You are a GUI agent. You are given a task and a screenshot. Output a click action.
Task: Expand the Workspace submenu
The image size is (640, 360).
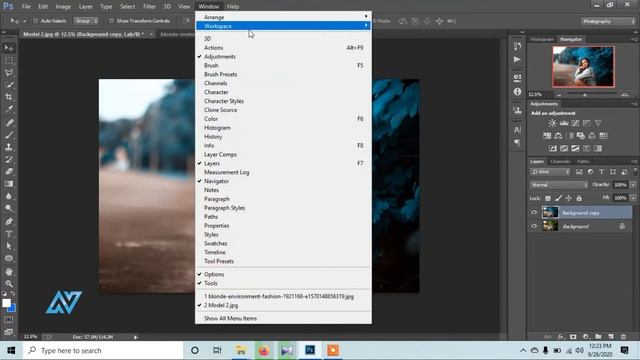click(x=283, y=26)
